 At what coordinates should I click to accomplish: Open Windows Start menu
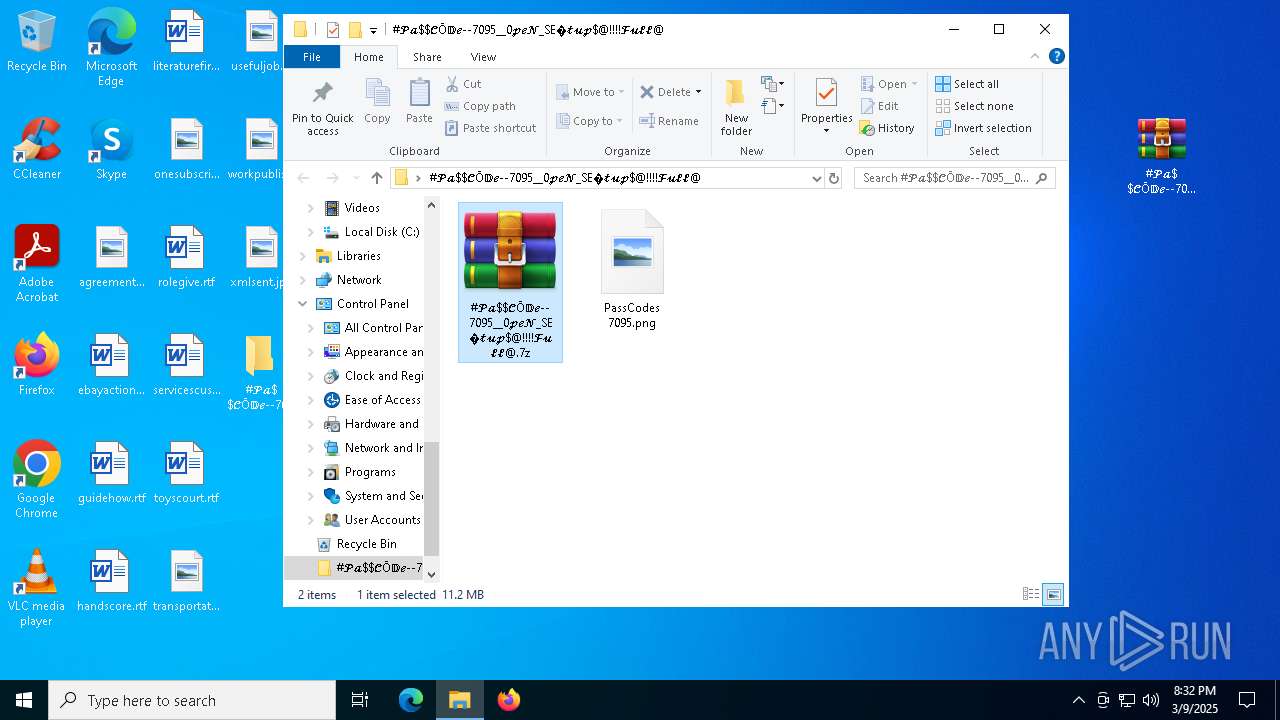(x=24, y=700)
